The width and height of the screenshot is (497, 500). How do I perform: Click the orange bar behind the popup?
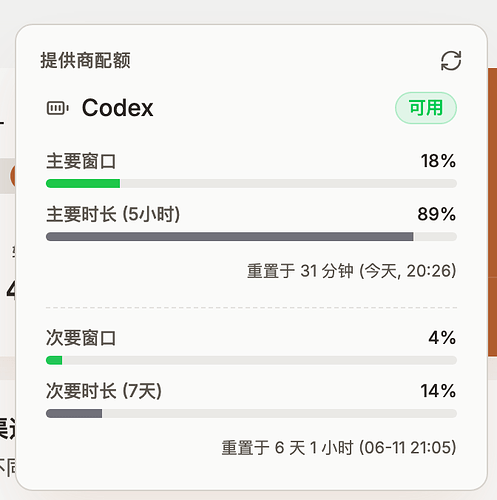[x=492, y=212]
